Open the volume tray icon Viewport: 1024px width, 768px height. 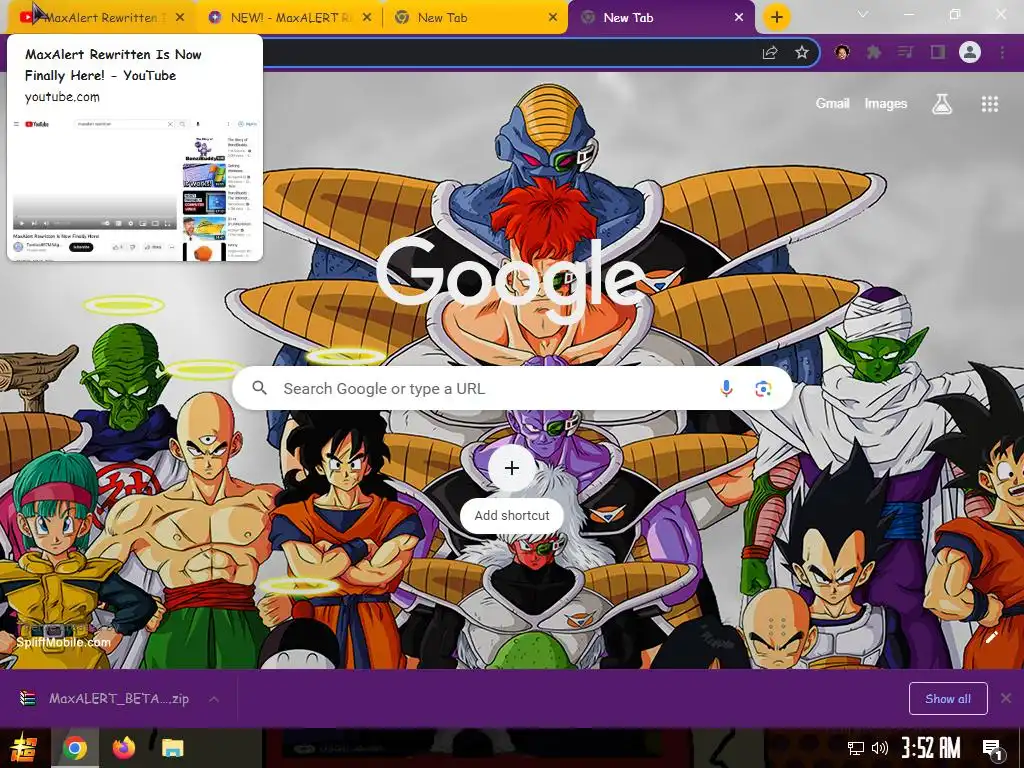880,748
